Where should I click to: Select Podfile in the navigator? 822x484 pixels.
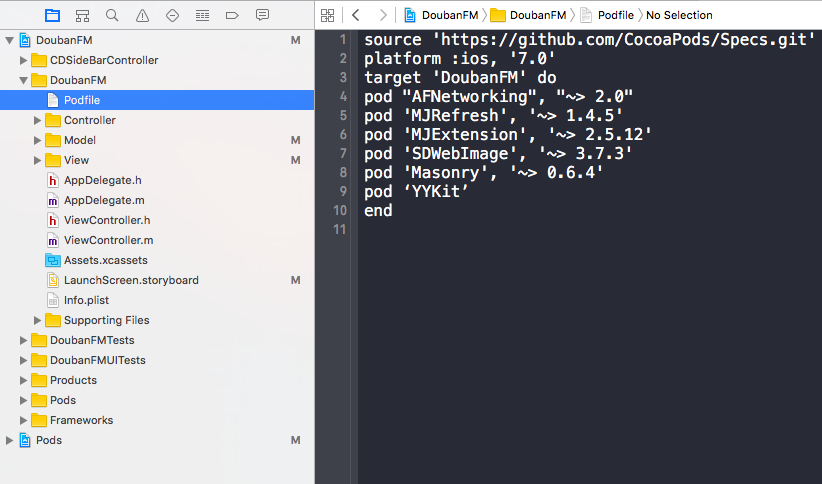tap(157, 100)
